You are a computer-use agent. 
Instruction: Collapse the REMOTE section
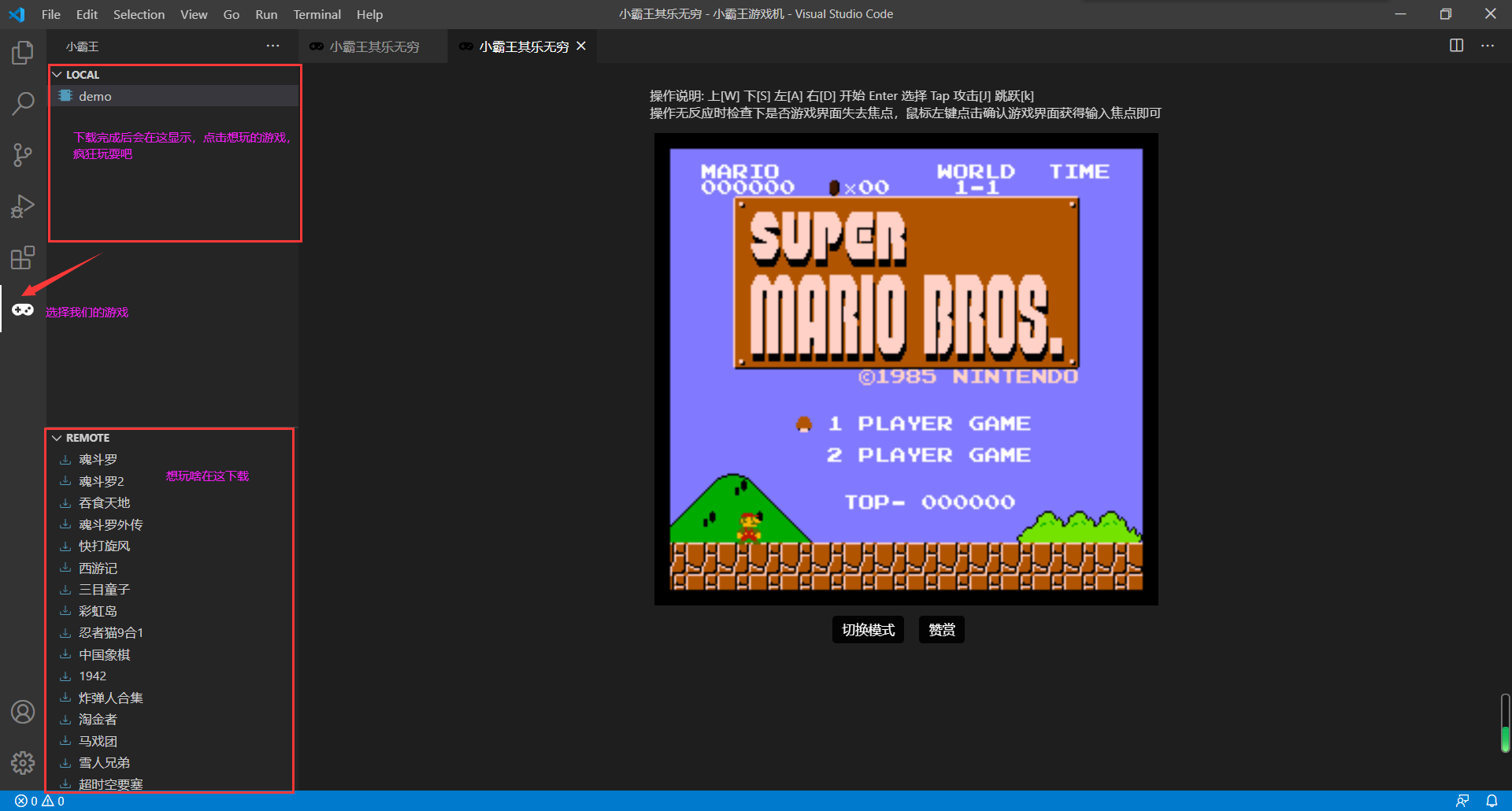pos(57,438)
